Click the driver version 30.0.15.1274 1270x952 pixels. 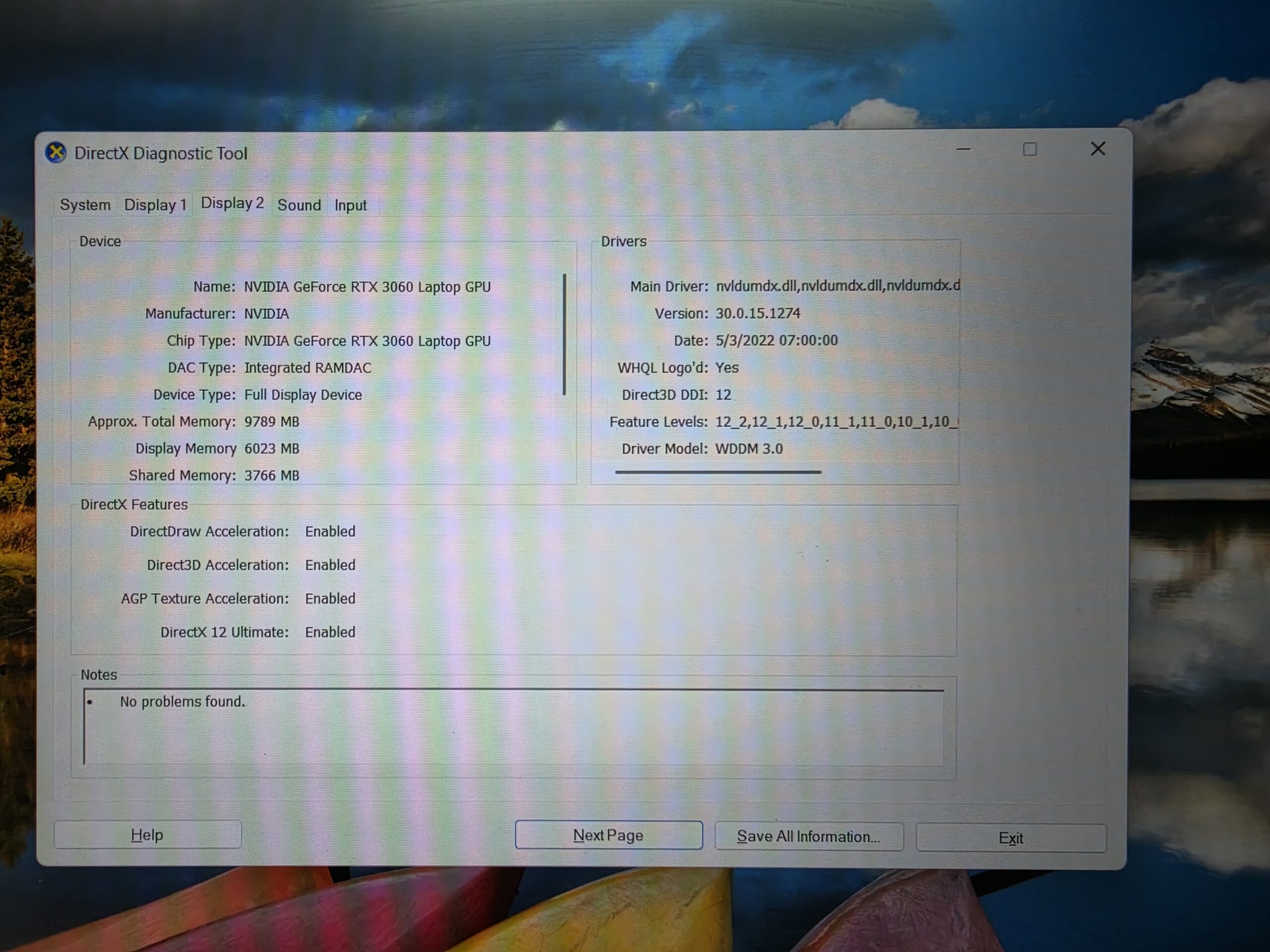(x=758, y=313)
